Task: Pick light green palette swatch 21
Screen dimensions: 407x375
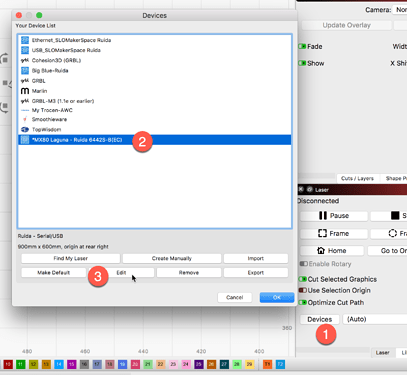Action: coord(148,364)
